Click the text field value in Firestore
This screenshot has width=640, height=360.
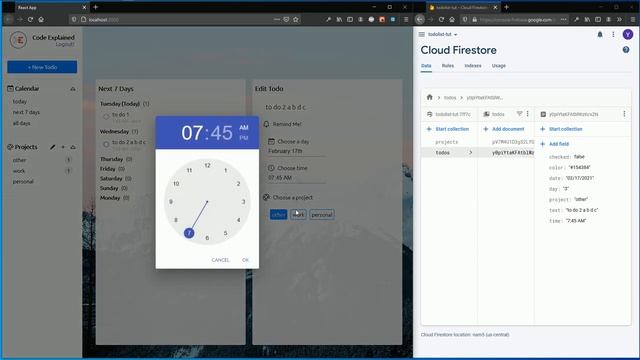[x=582, y=210]
